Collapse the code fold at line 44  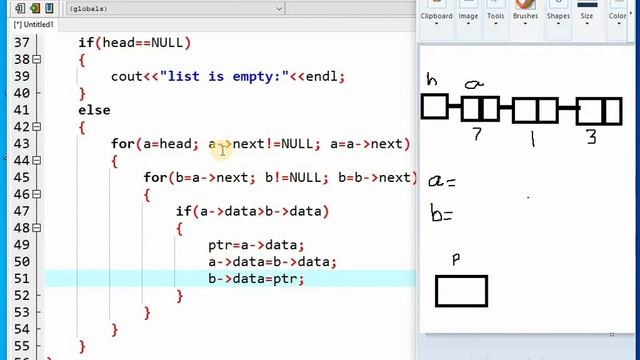[36, 160]
